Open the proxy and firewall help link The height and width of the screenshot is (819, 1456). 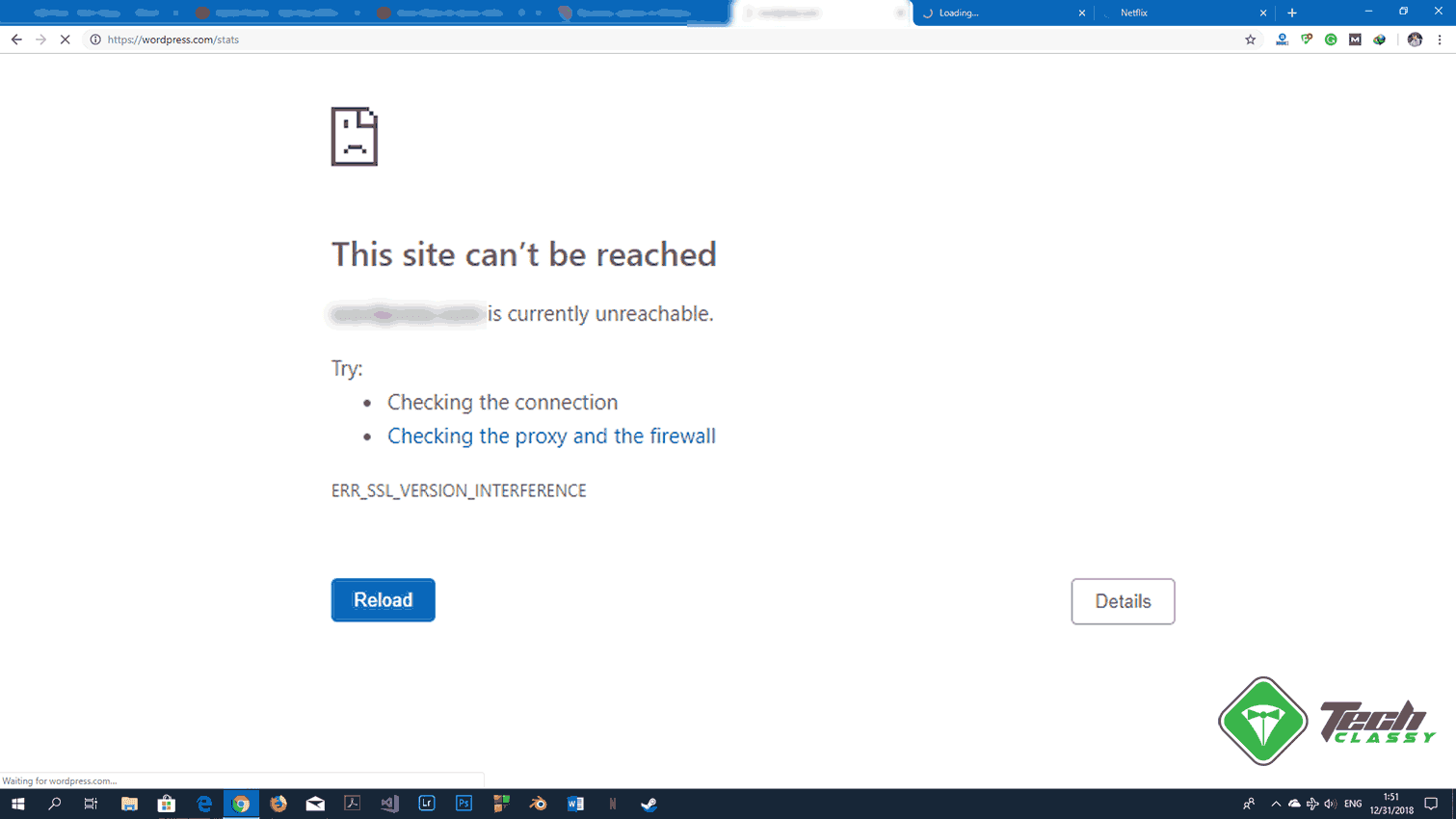pyautogui.click(x=551, y=436)
